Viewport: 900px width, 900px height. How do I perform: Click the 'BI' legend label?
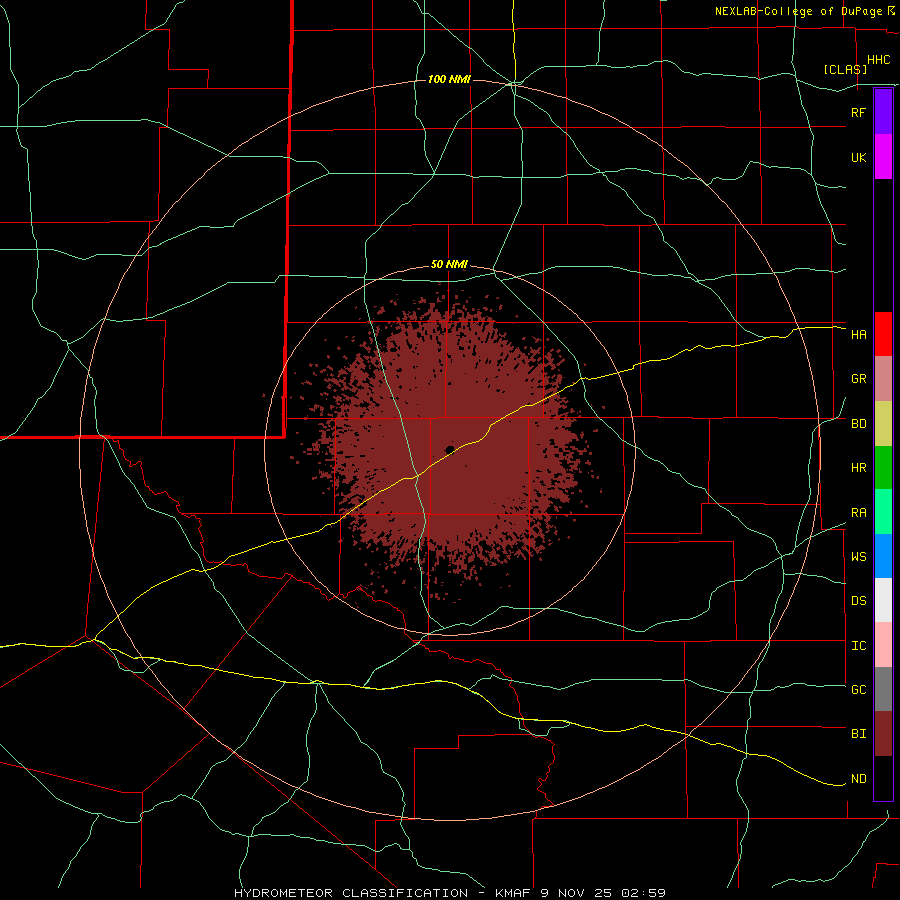858,734
